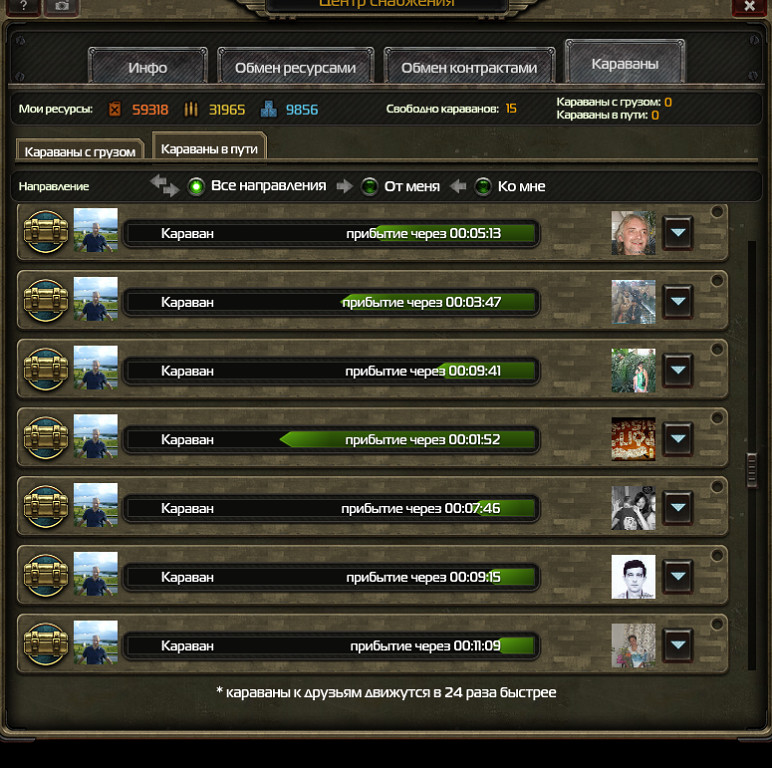Click the caravan crate icon for 00:01:52 caravan
The height and width of the screenshot is (768, 772).
pyautogui.click(x=46, y=437)
